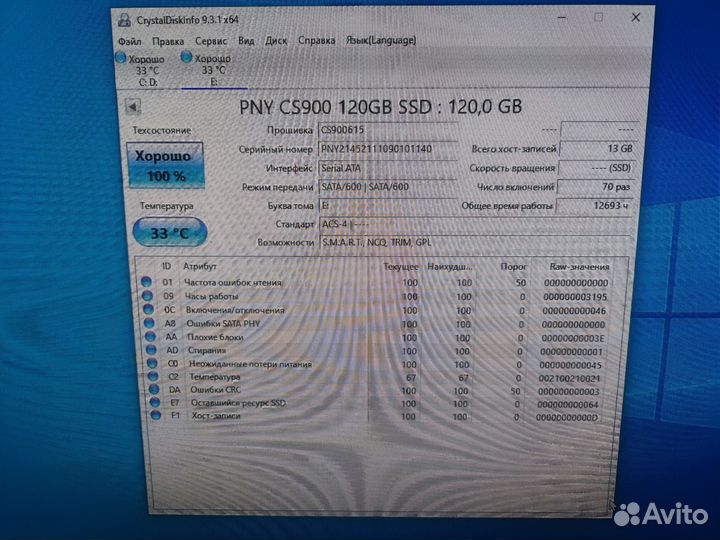Click the Стандарт field ACS-4
This screenshot has height=540, width=720.
point(475,224)
